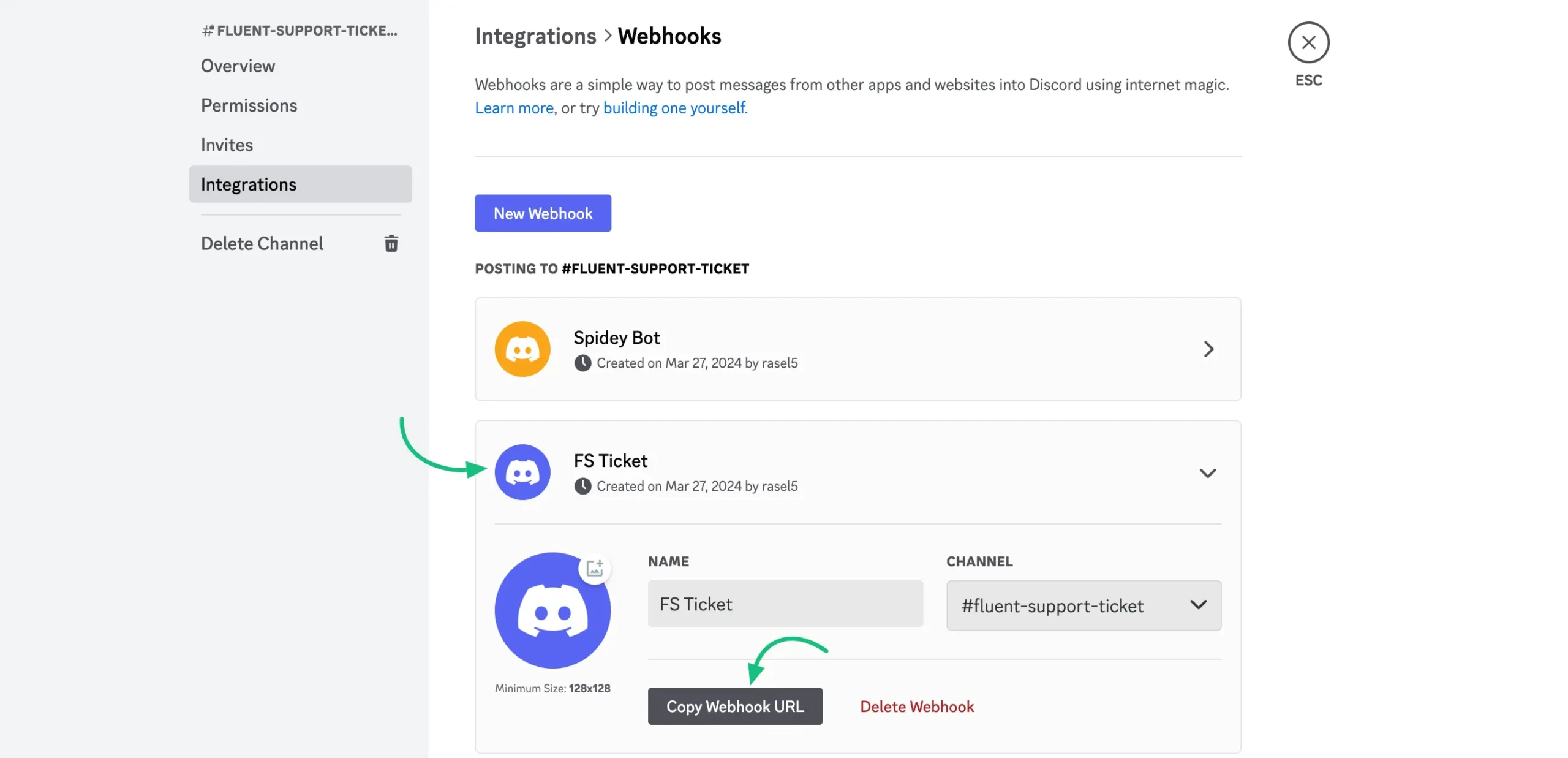Click the ESC close icon
Image resolution: width=1568 pixels, height=758 pixels.
pos(1308,42)
